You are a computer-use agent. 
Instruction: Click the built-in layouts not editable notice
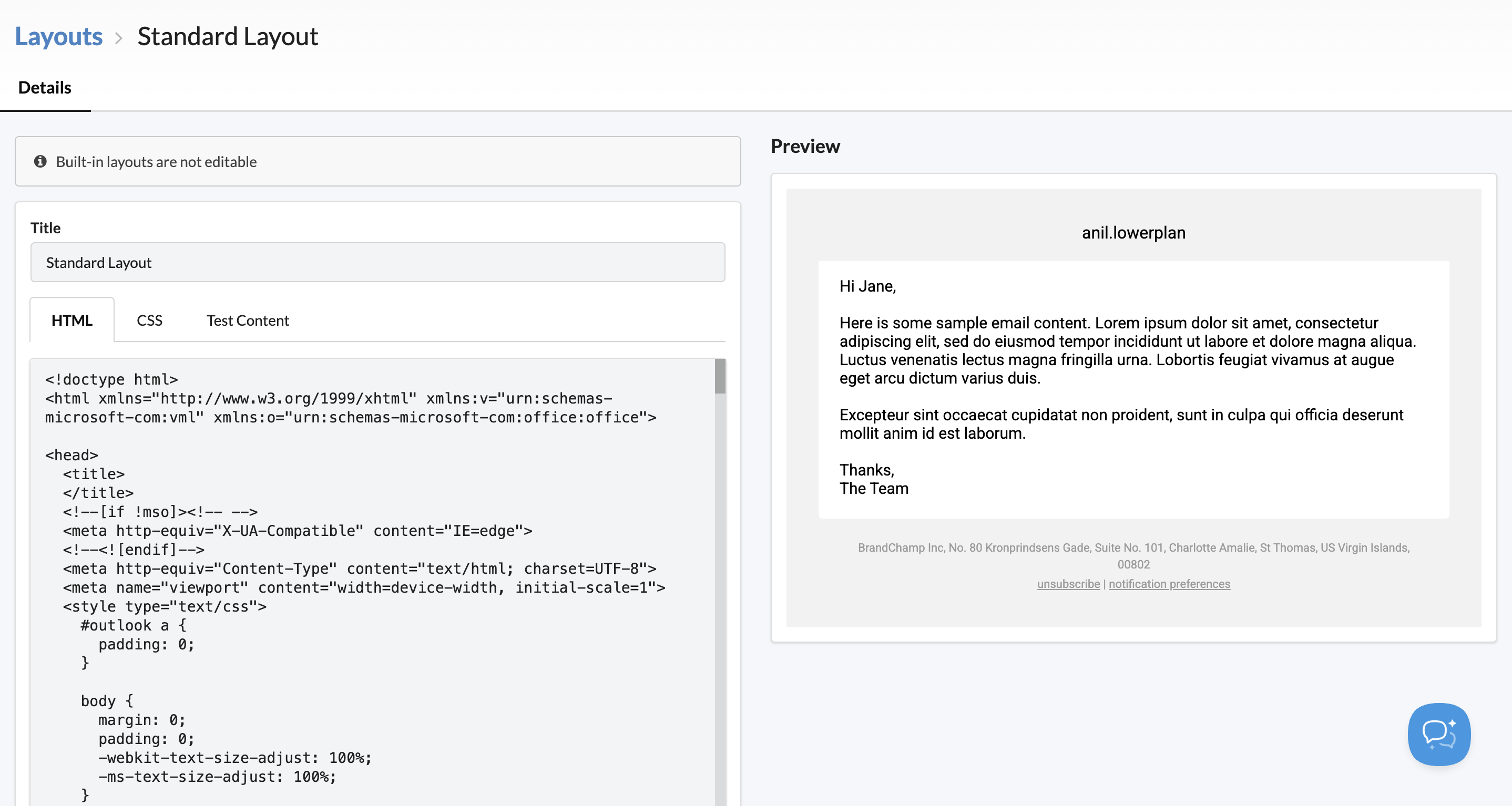156,162
